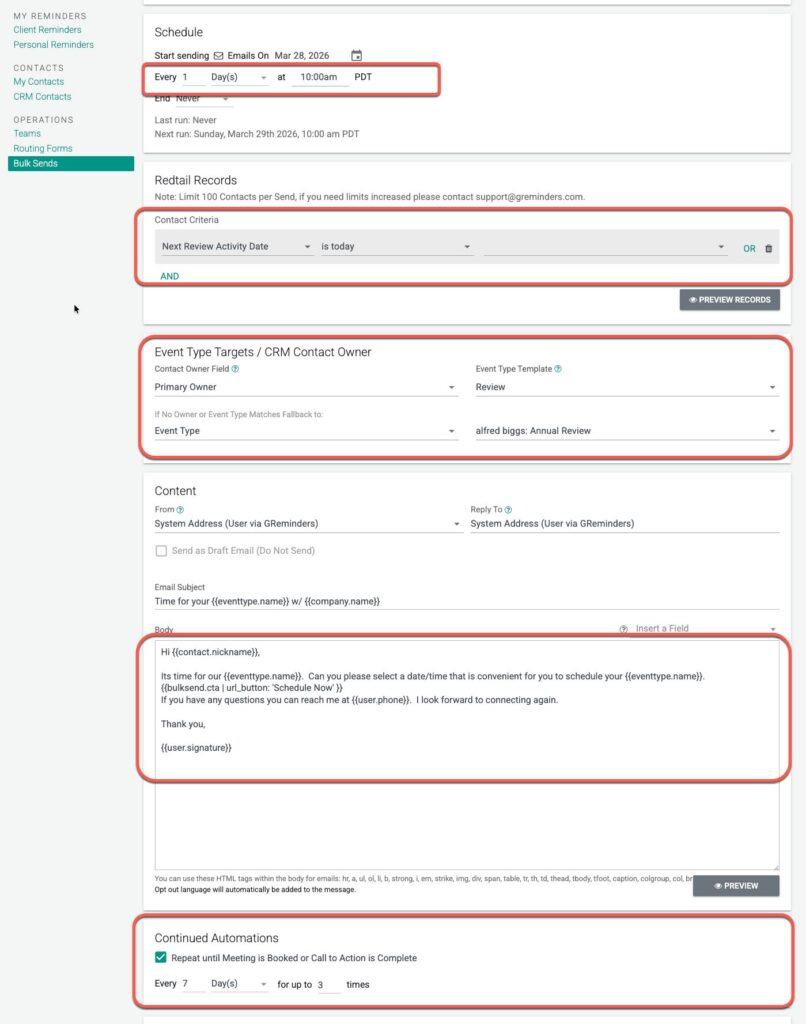Click the Email Subject input field

[x=466, y=601]
